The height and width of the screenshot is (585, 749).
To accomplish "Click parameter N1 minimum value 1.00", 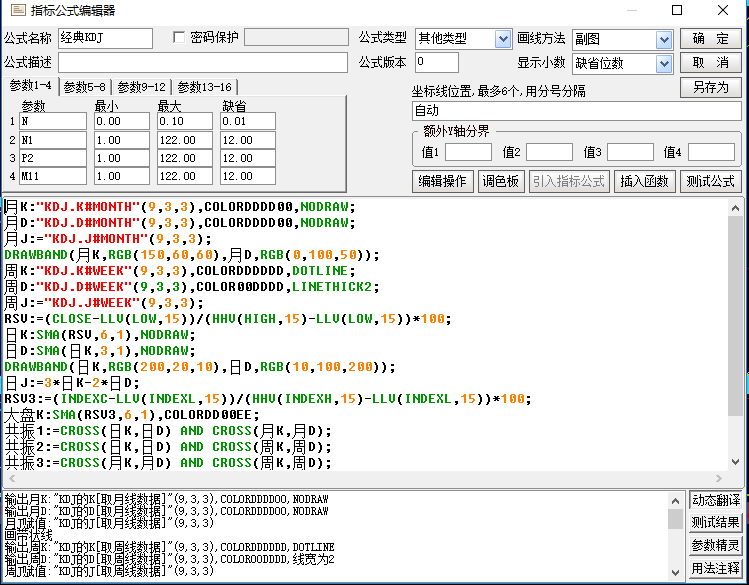I will tap(122, 140).
